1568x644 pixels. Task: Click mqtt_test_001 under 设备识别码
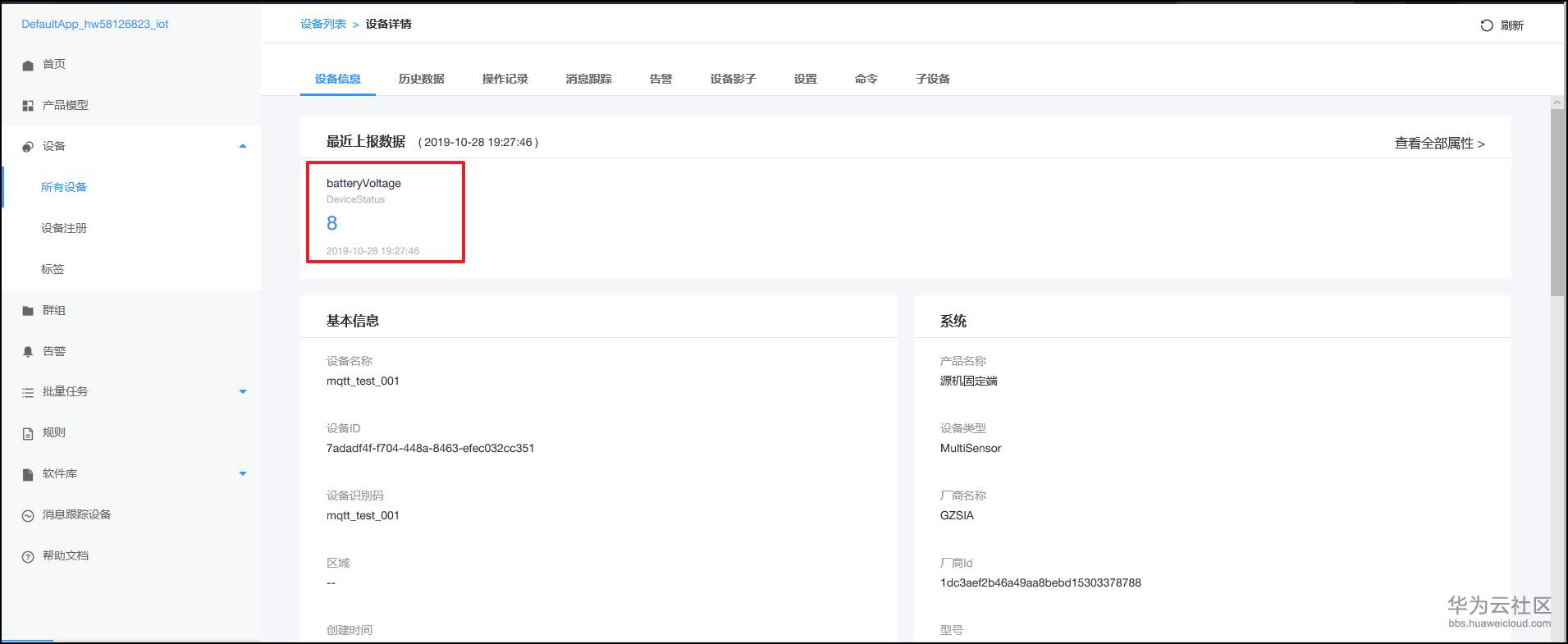[x=363, y=515]
